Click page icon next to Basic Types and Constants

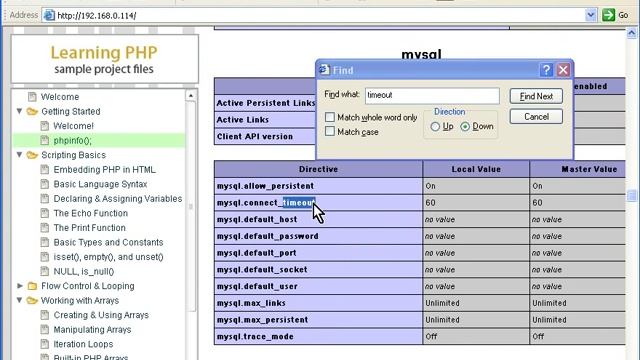(44, 242)
